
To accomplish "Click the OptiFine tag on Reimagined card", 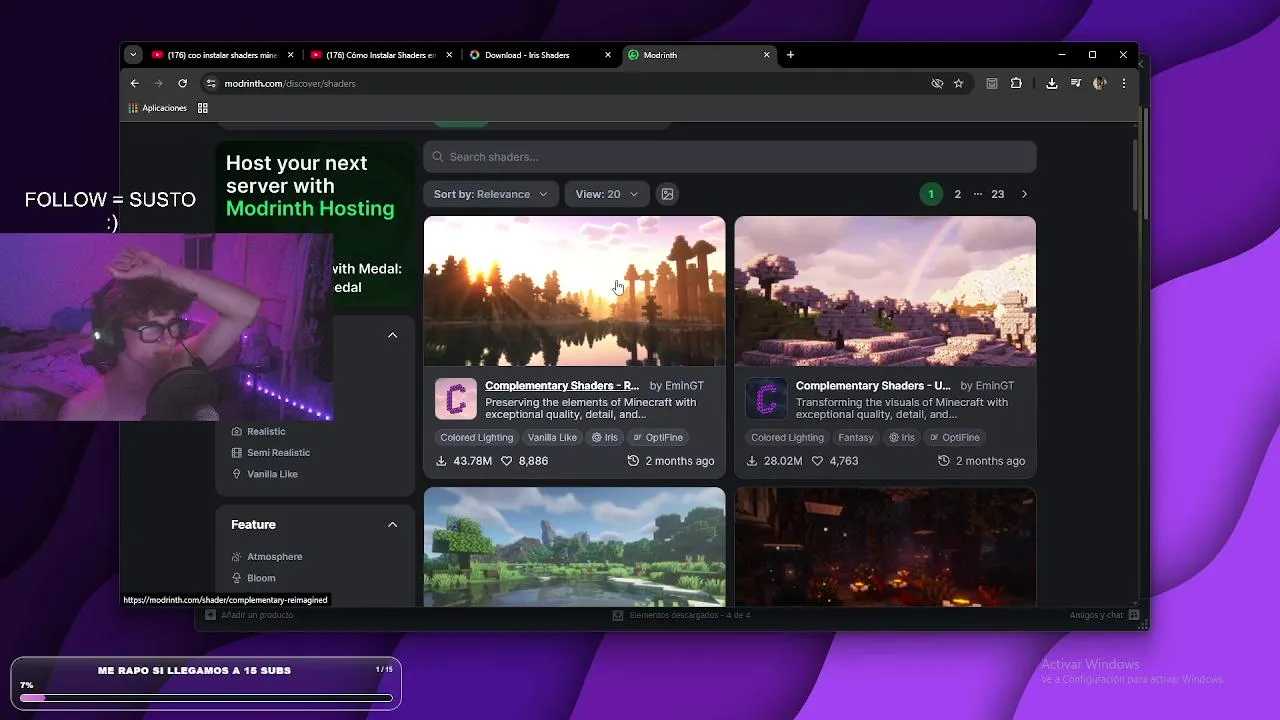I will pos(658,437).
